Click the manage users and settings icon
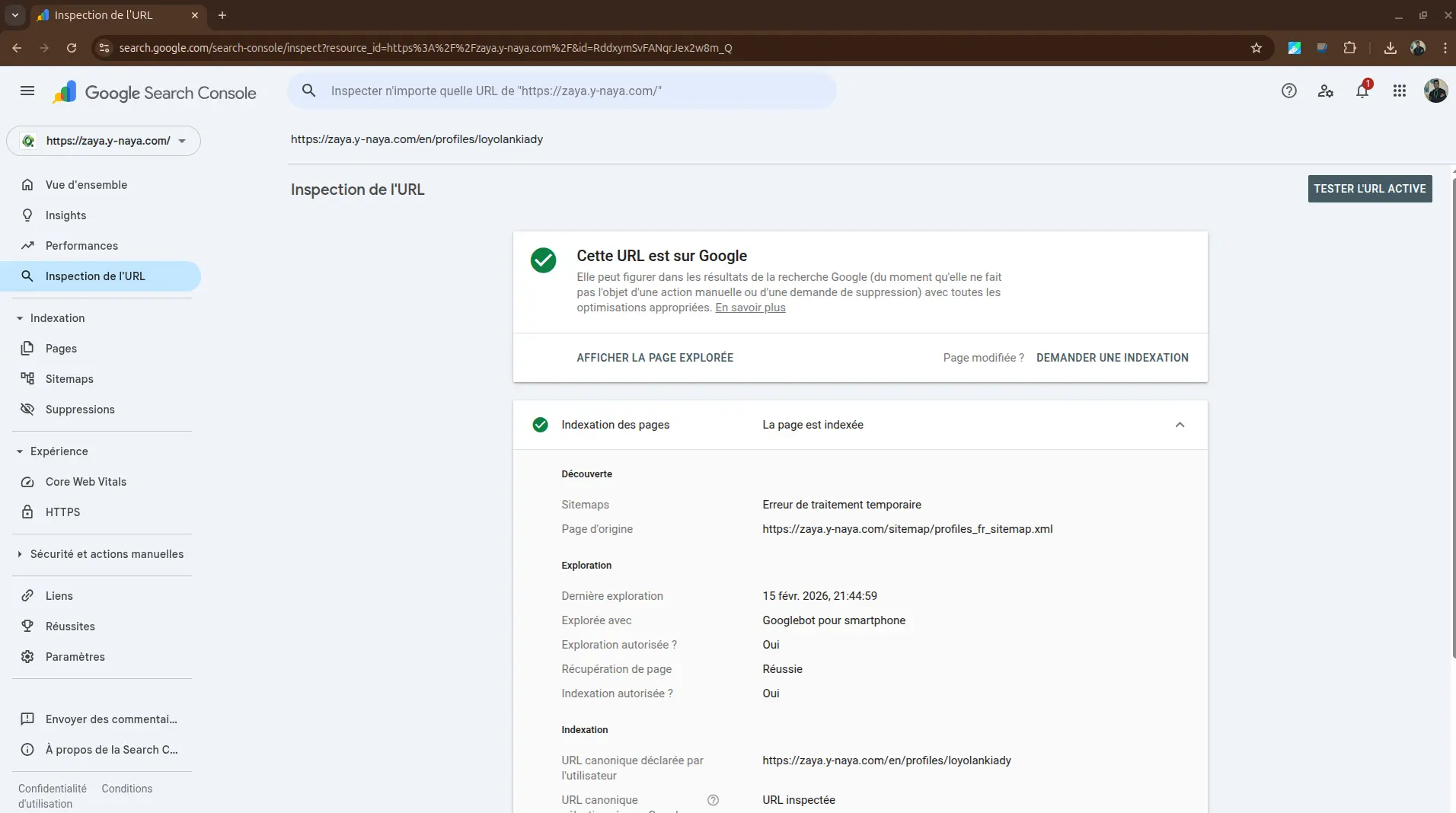1456x813 pixels. point(1325,91)
